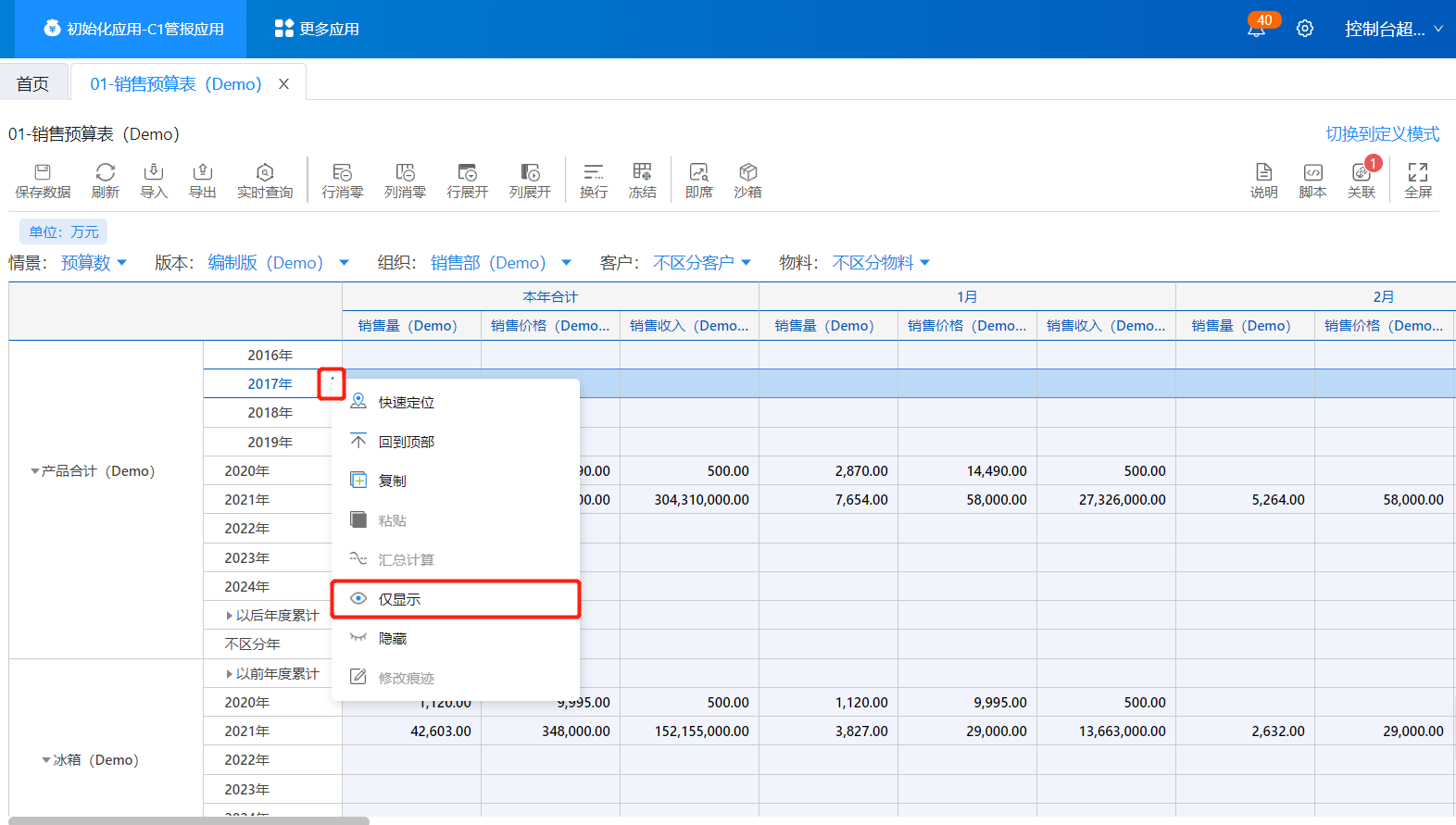This screenshot has width=1456, height=825.
Task: Click 切换到定义模式 link
Action: 1382,134
